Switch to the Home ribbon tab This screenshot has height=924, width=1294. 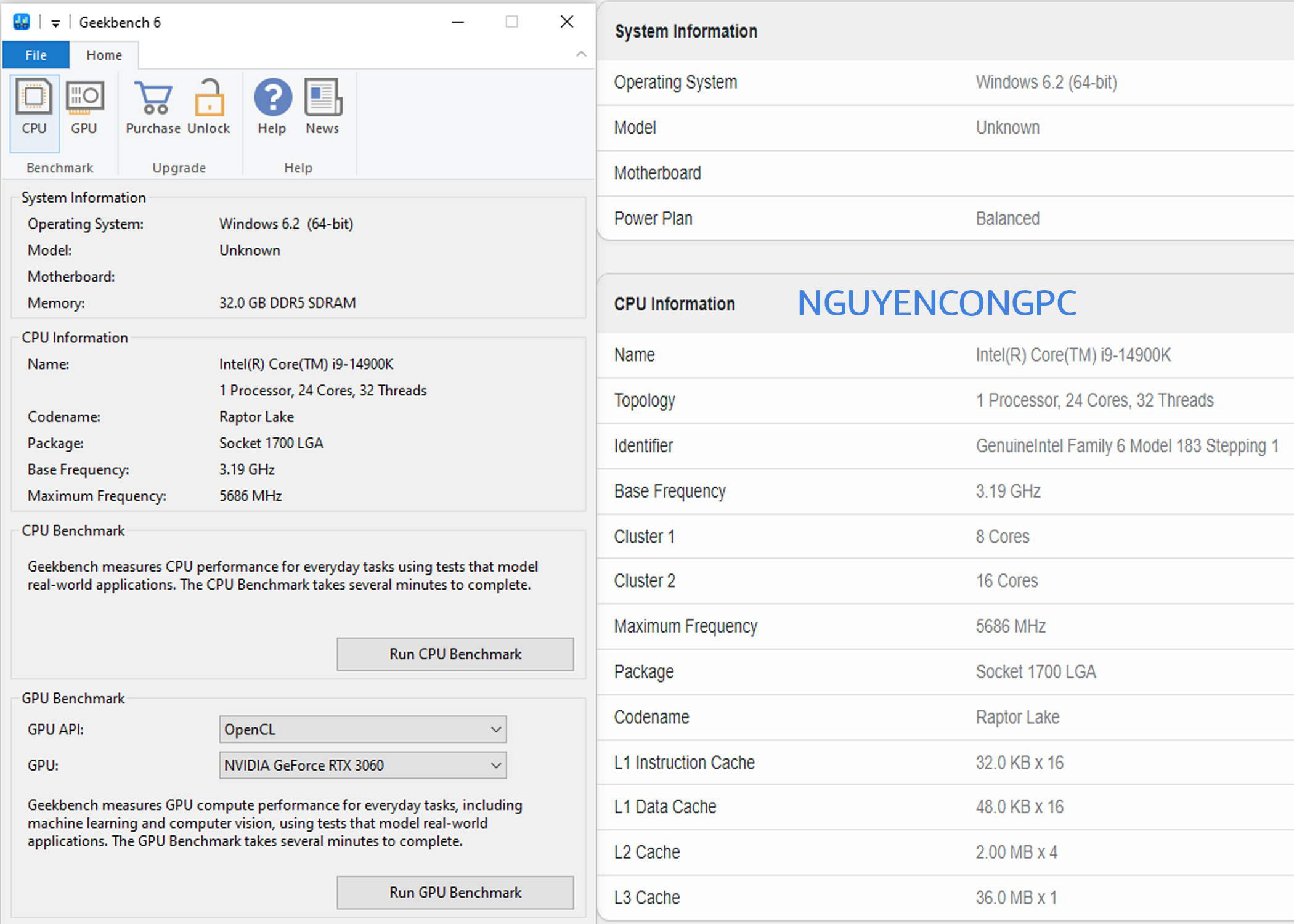104,55
